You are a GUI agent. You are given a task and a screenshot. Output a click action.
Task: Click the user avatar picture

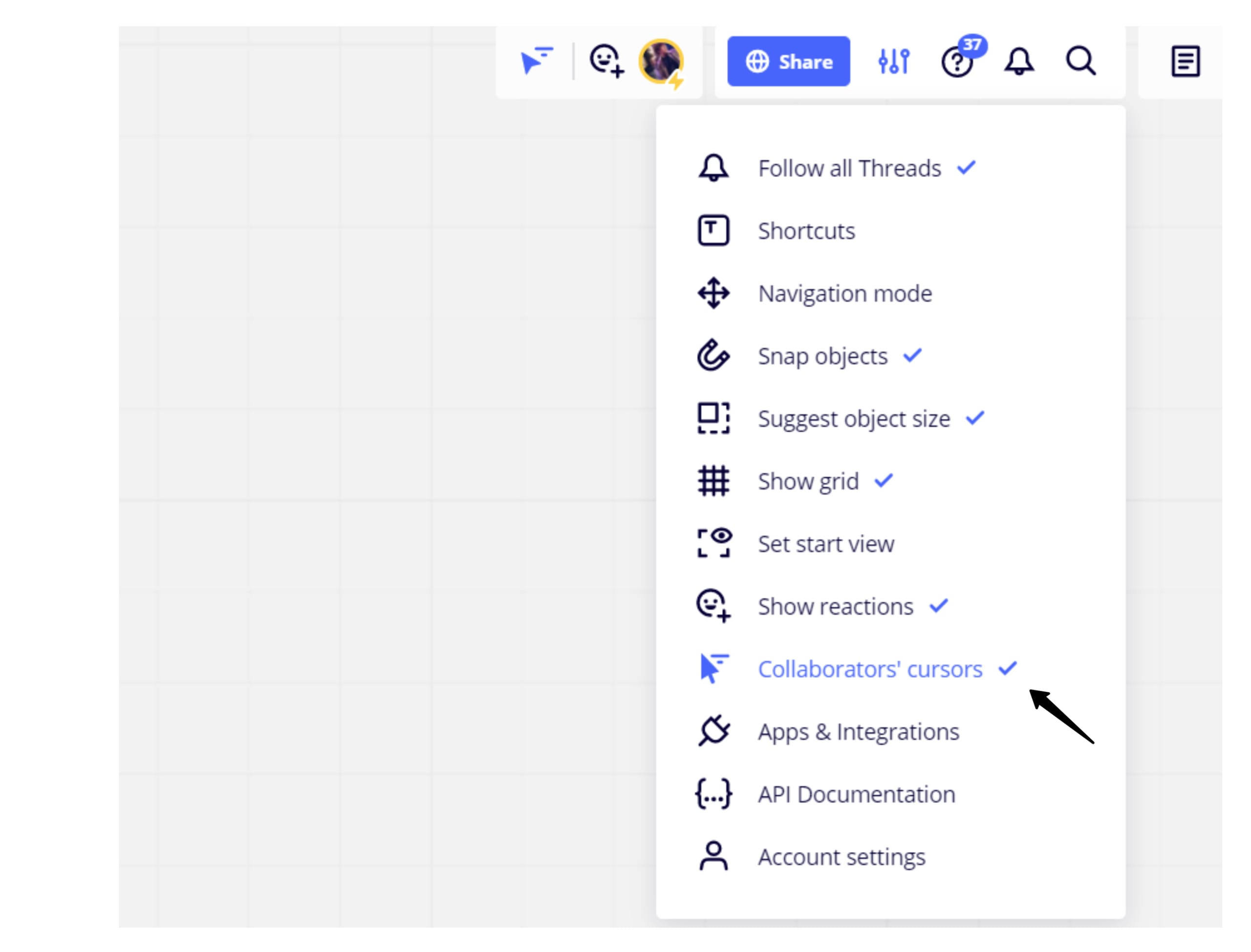coord(660,61)
